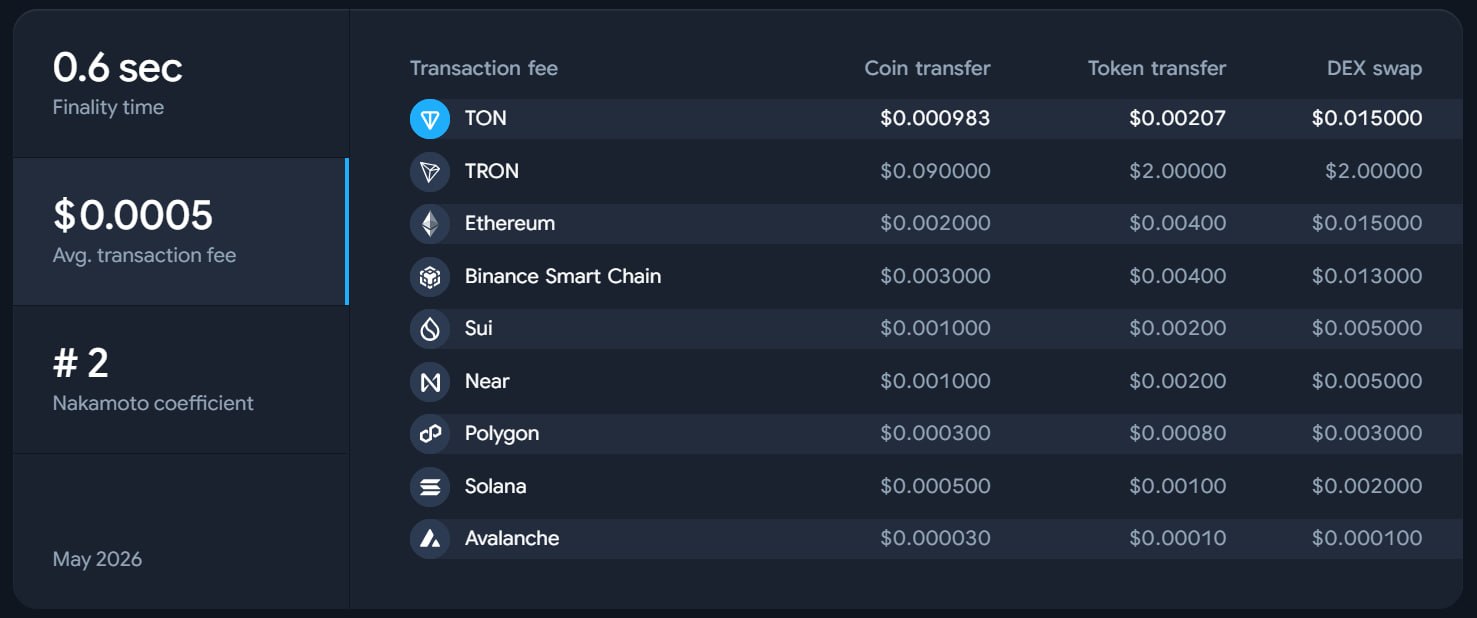Click the Coin transfer column header
Viewport: 1477px width, 618px height.
point(927,68)
